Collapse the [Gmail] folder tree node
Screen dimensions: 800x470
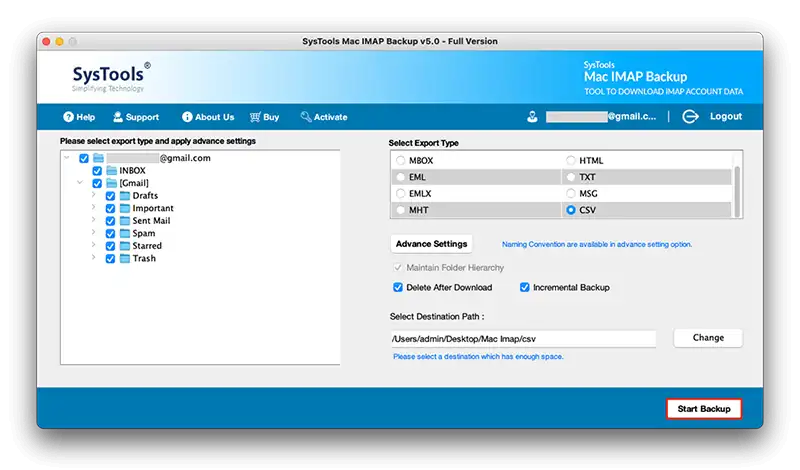(80, 182)
